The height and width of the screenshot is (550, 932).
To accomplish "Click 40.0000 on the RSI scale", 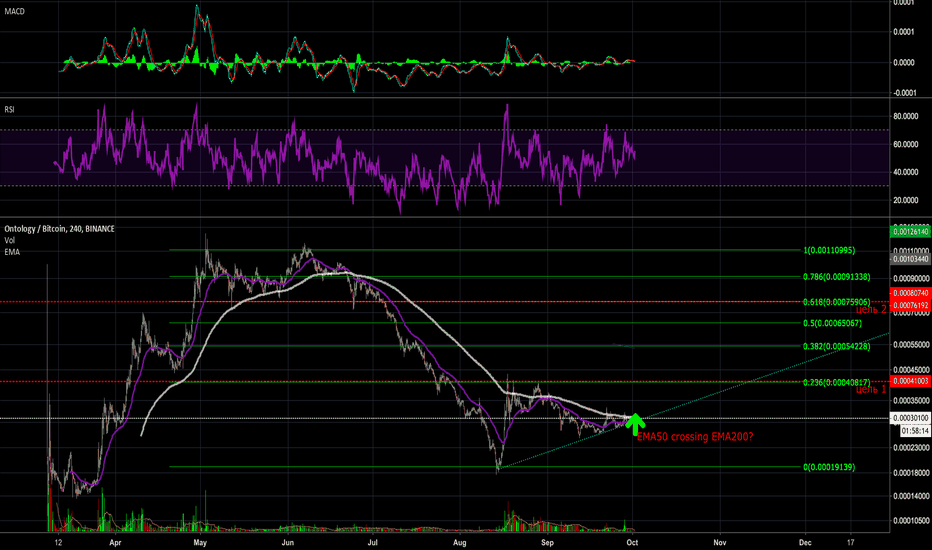I will pos(906,172).
